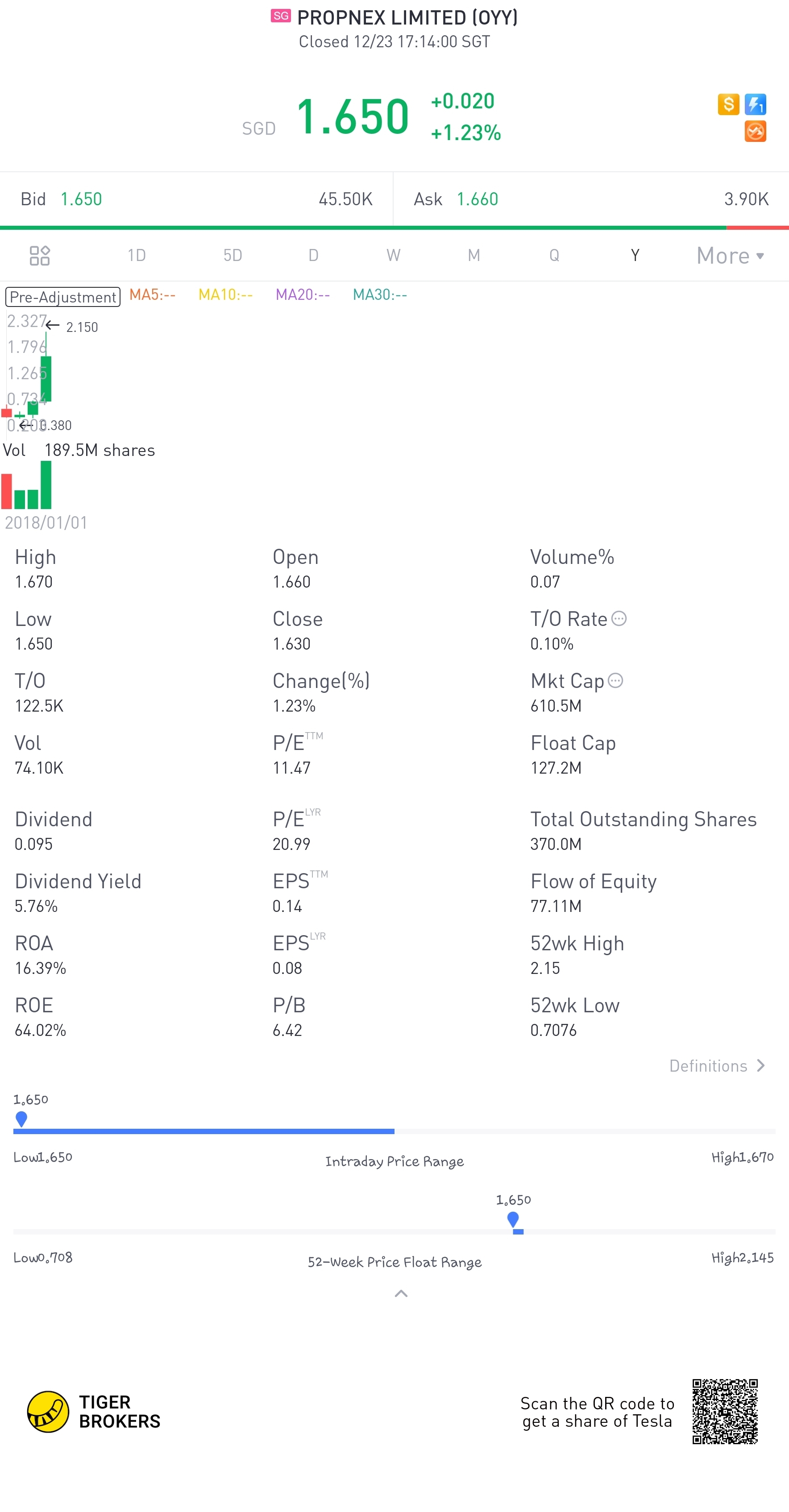Select the W weekly chart tab
Screen dimensions: 789x1512
pos(393,255)
